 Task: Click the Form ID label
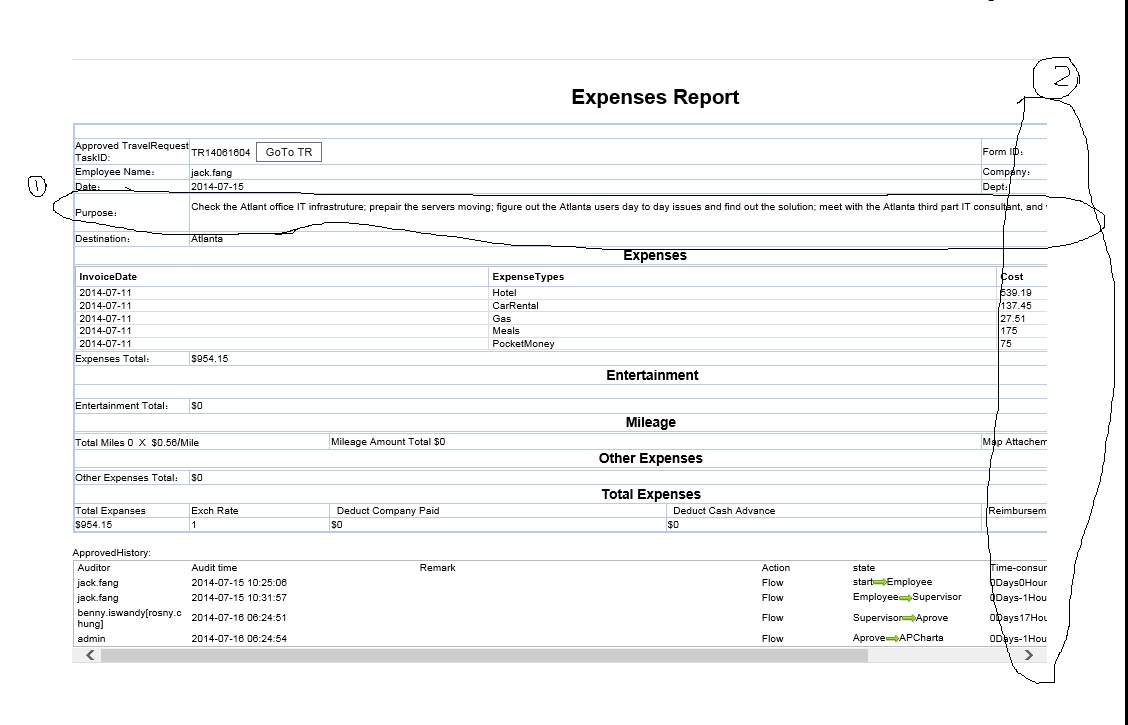(x=1003, y=152)
